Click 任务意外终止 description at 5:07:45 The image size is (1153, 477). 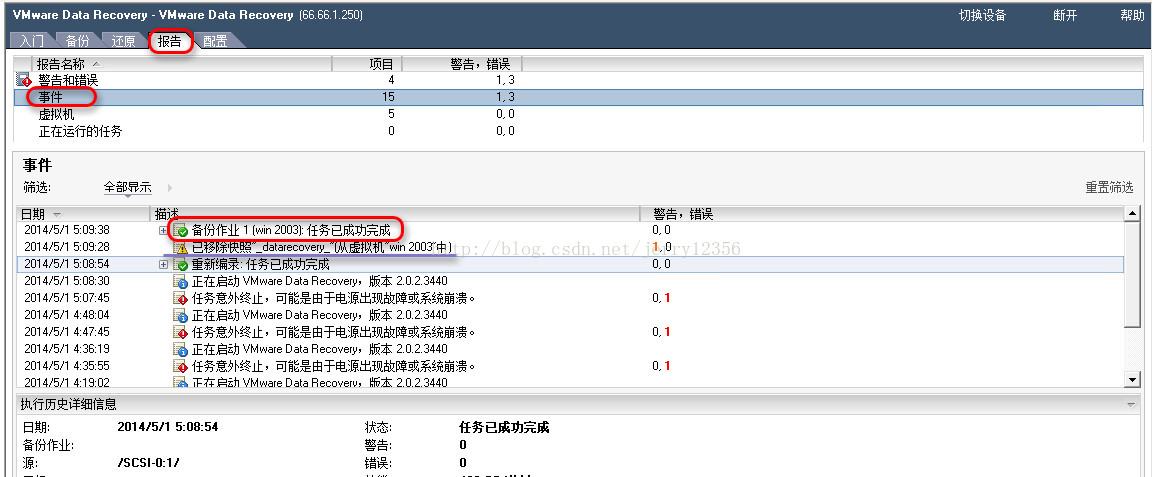[x=334, y=298]
